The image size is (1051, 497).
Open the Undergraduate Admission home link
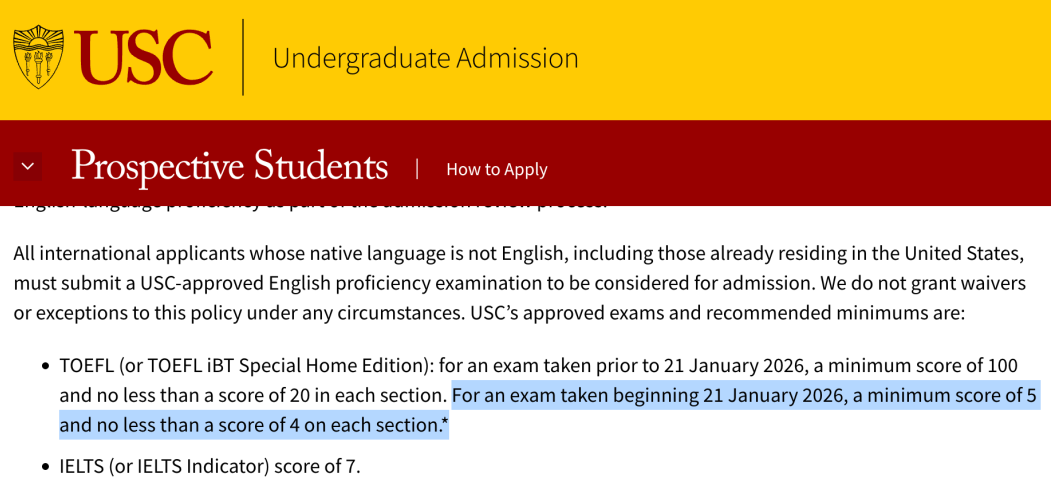(425, 58)
